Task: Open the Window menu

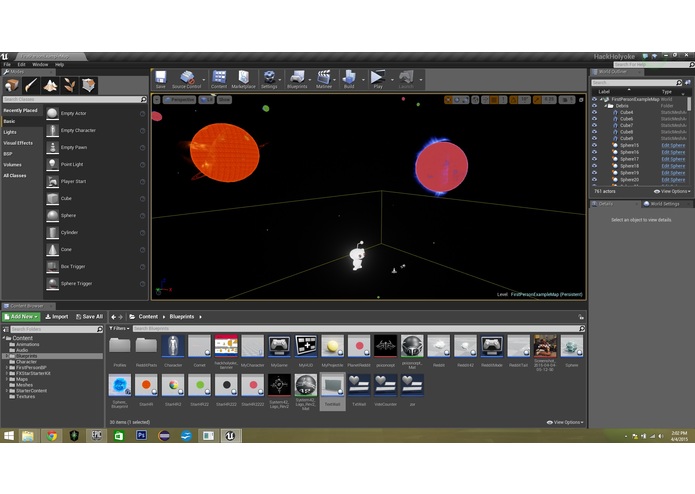Action: coord(40,65)
